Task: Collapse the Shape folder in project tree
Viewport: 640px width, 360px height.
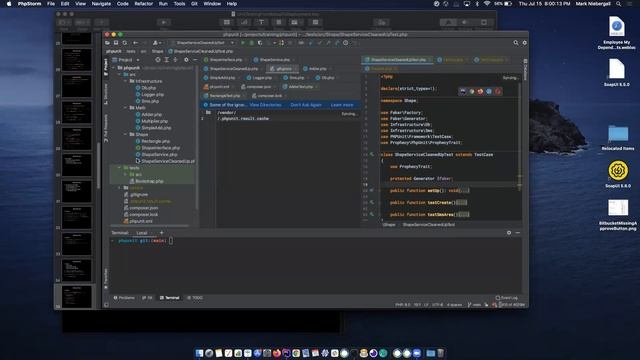Action: (126, 134)
